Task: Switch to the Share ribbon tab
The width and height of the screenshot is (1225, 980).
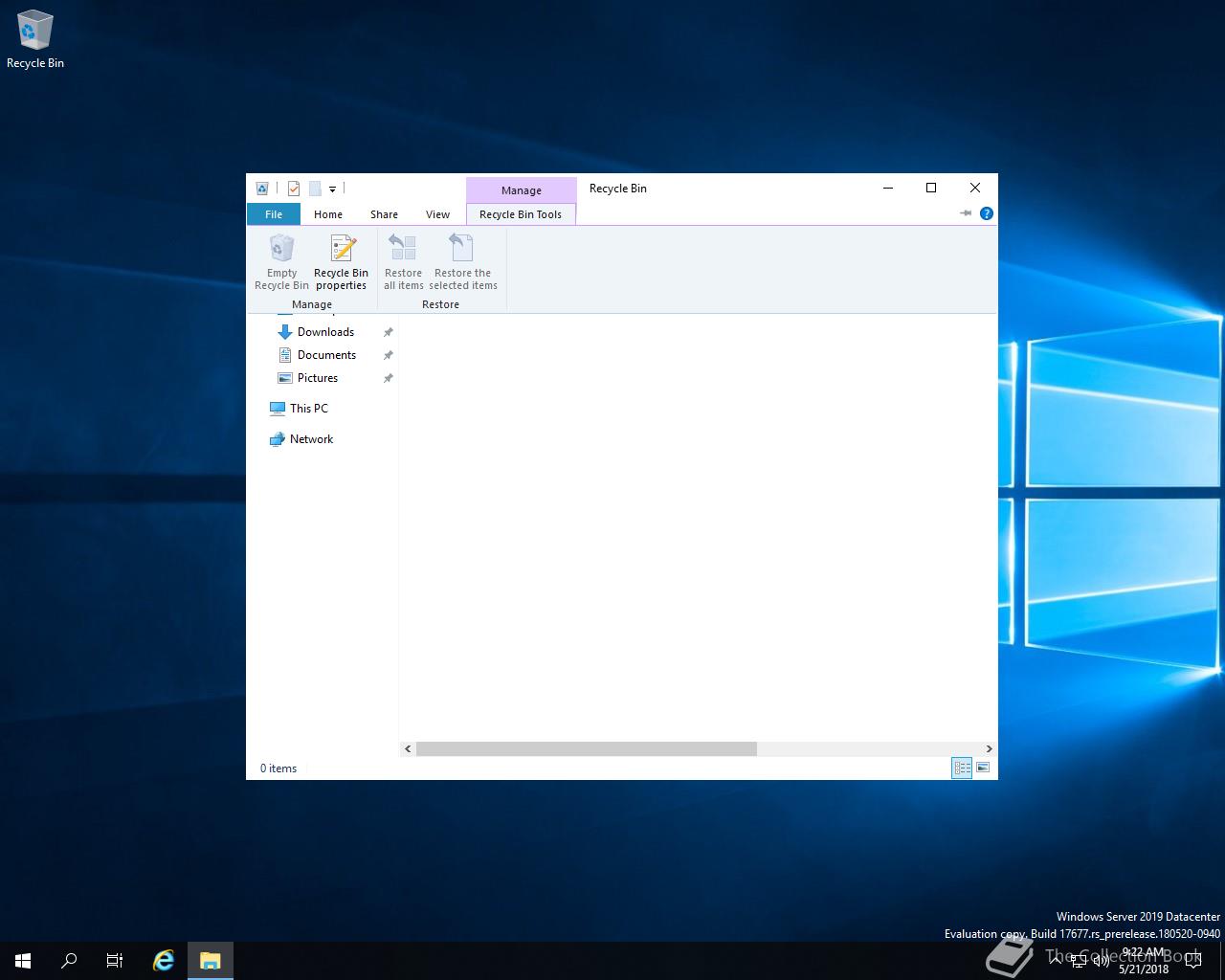Action: click(384, 214)
